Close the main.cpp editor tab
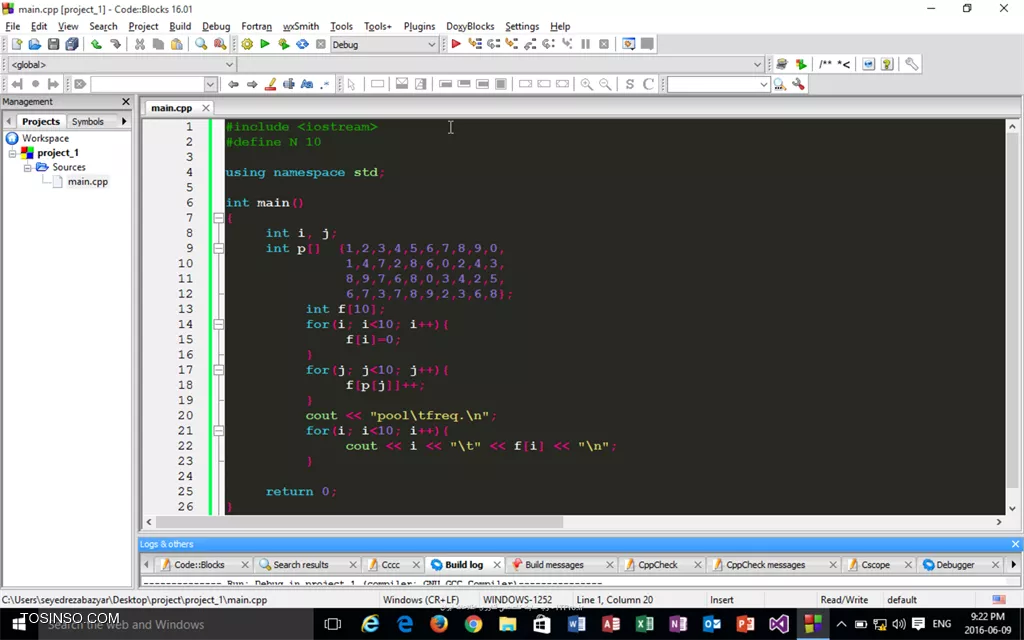 click(x=206, y=108)
